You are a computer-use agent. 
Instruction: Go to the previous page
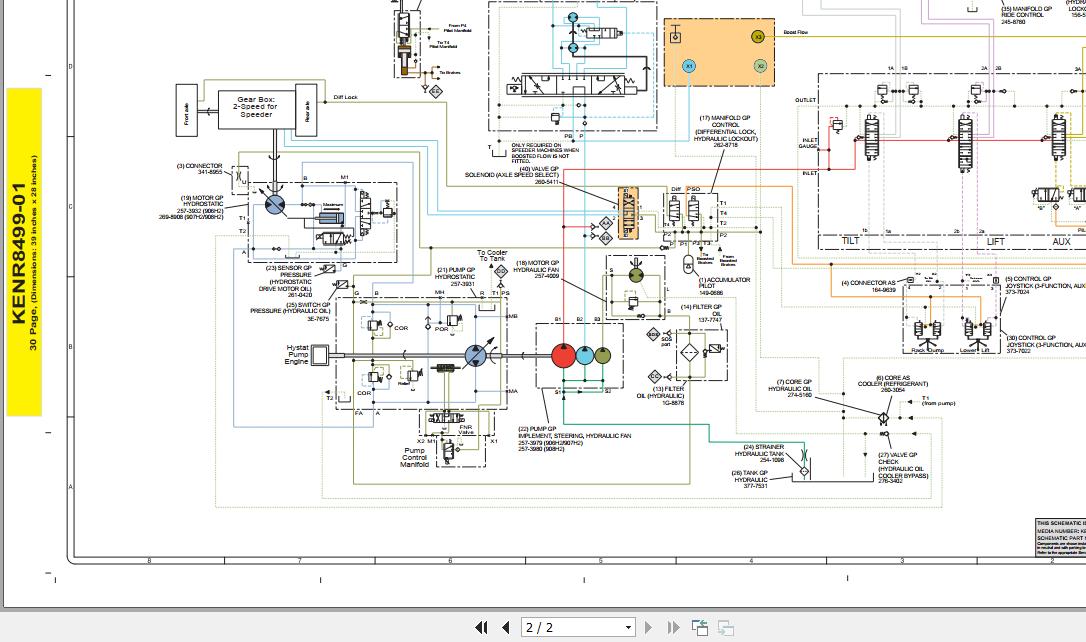pyautogui.click(x=505, y=627)
